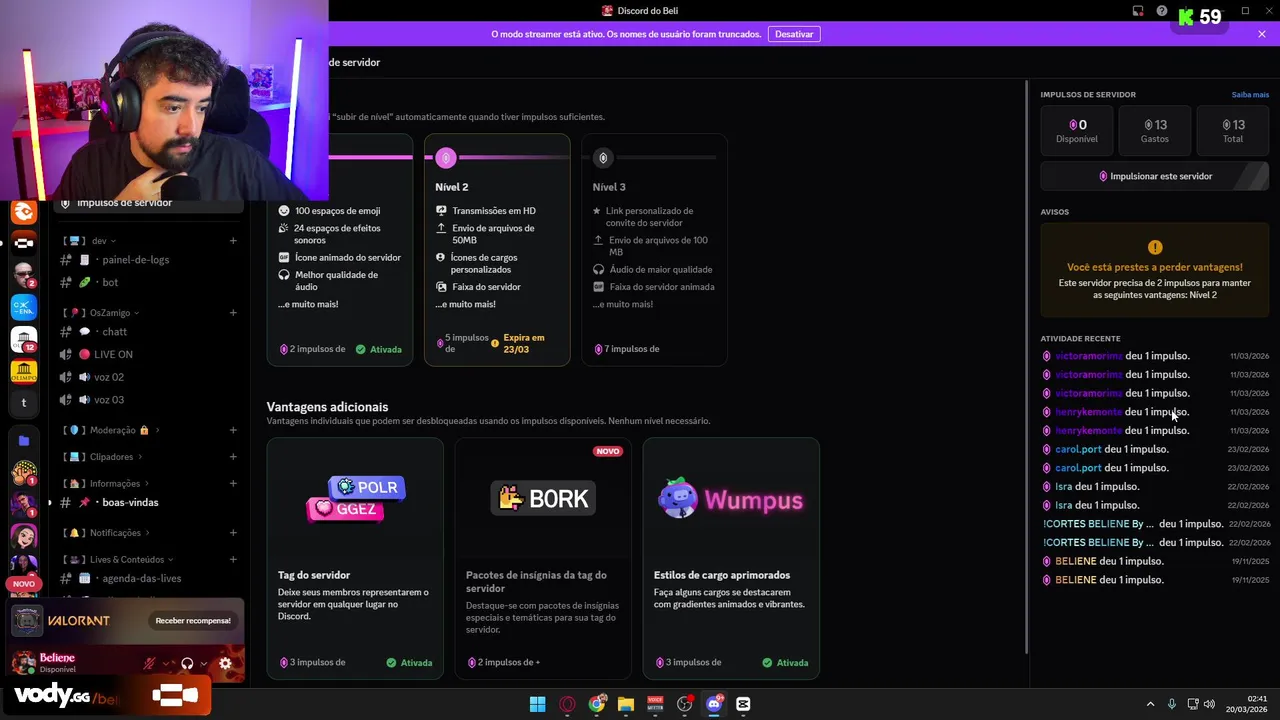Click Receber recompensa button
Viewport: 1280px width, 720px height.
pos(193,621)
